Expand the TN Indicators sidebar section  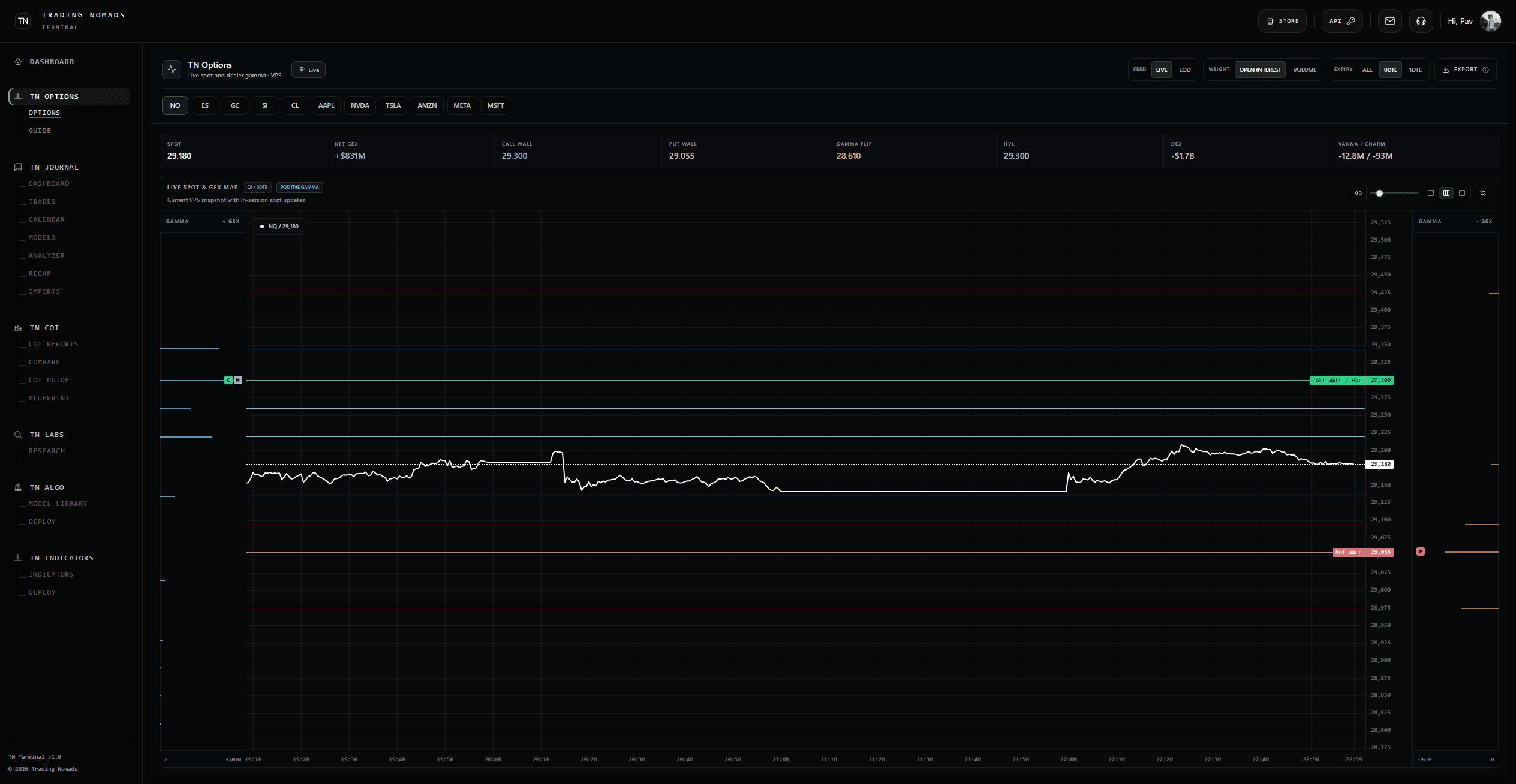point(62,558)
